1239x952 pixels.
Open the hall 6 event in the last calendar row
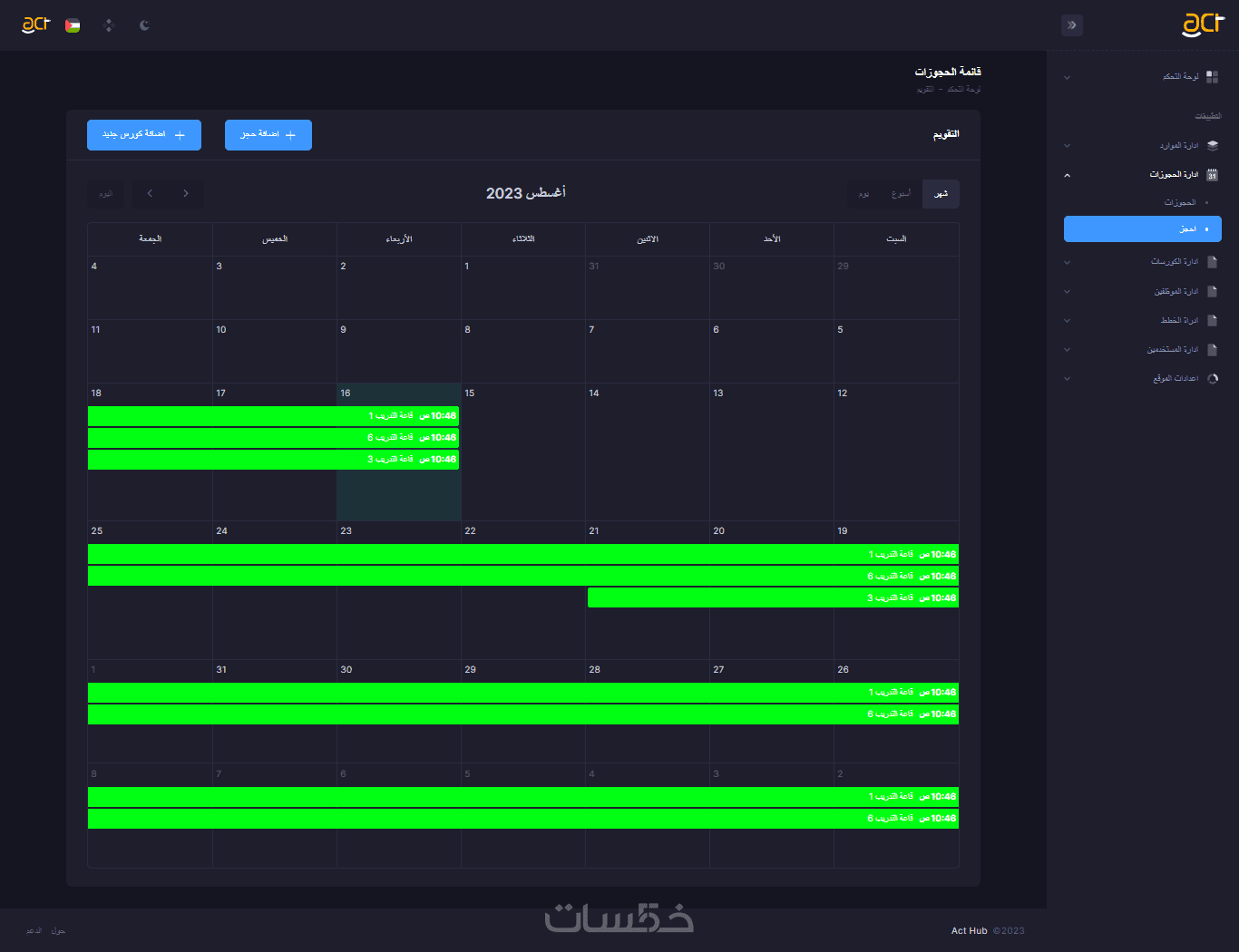(x=523, y=819)
